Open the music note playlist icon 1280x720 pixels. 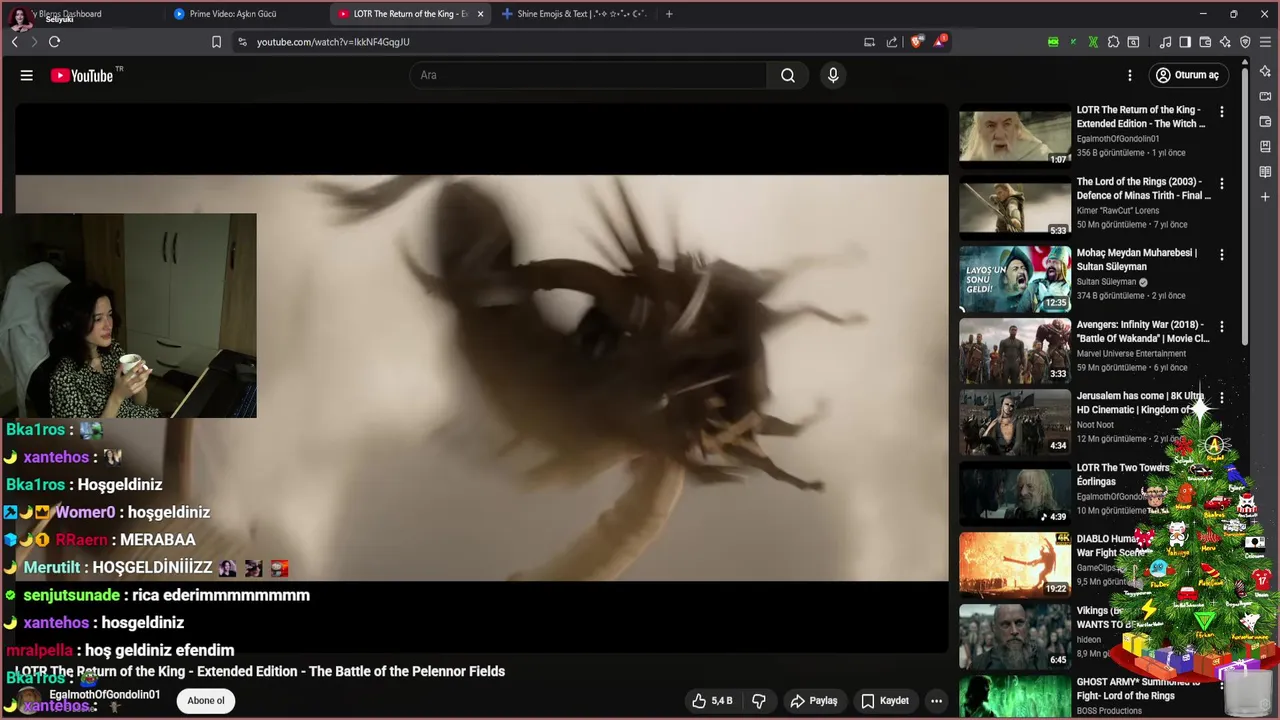click(1165, 42)
